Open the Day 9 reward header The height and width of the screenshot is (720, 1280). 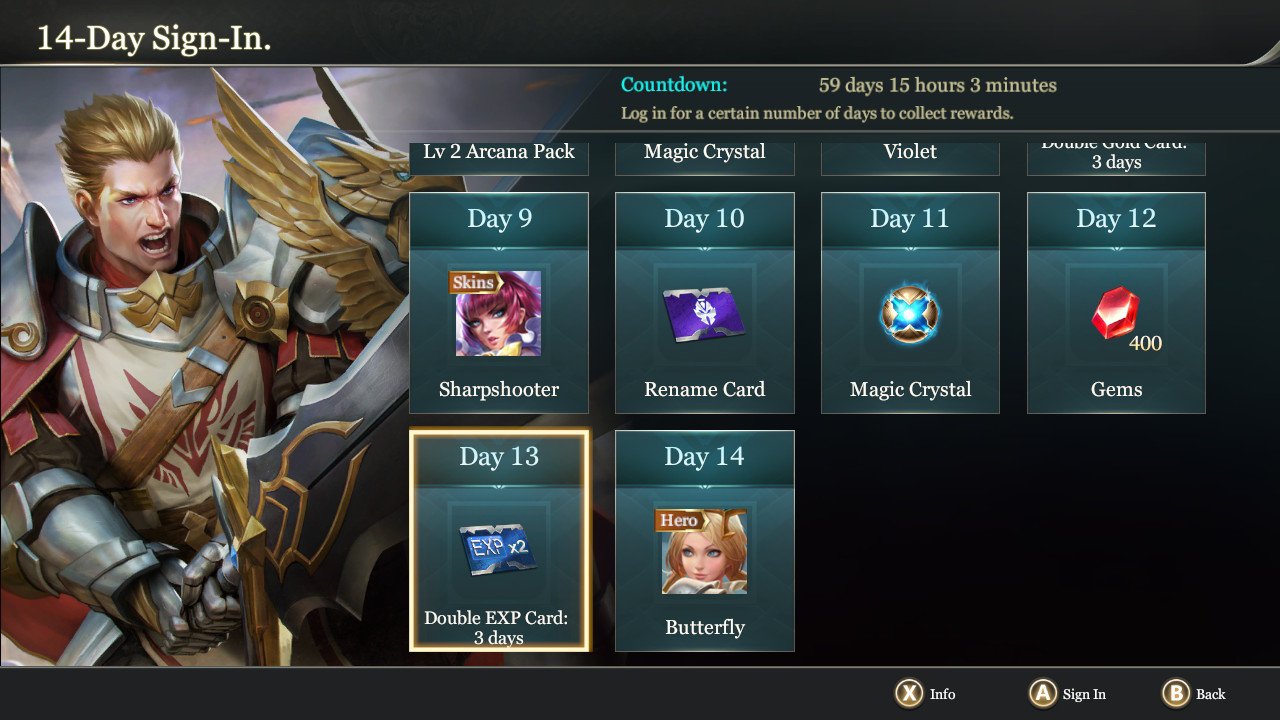coord(499,219)
